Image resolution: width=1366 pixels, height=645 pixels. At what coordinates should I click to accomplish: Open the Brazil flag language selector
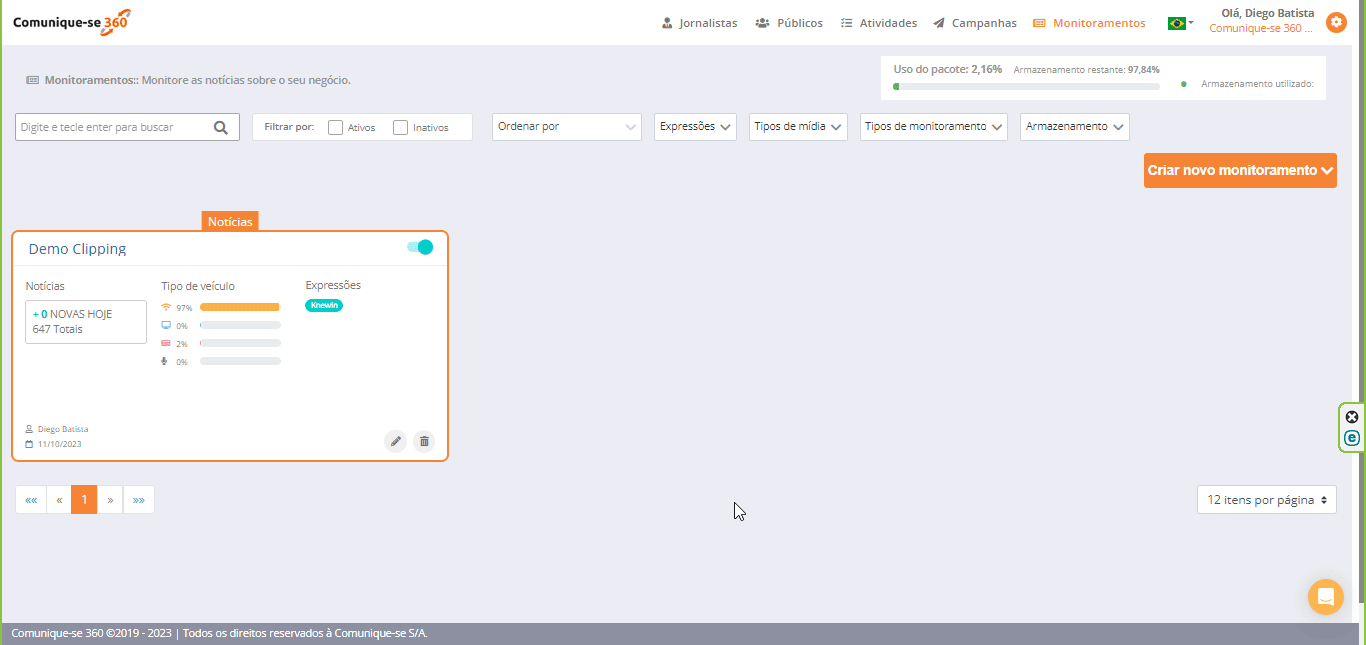coord(1180,23)
